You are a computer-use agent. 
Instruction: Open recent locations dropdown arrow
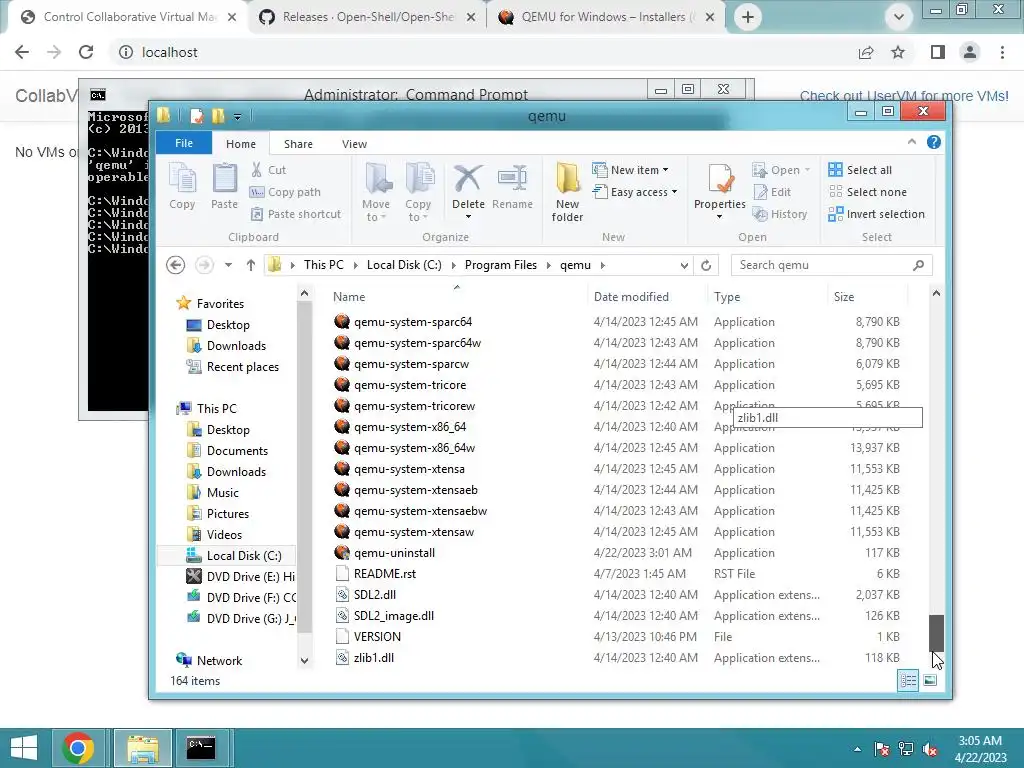coord(228,265)
